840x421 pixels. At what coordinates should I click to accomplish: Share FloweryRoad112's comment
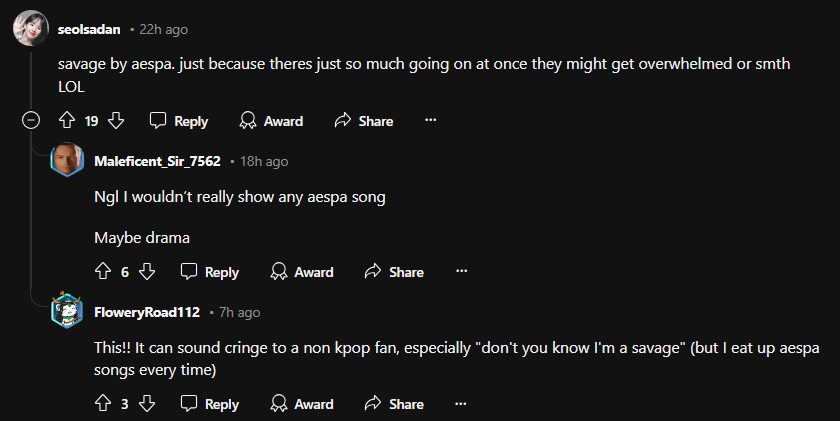(394, 404)
